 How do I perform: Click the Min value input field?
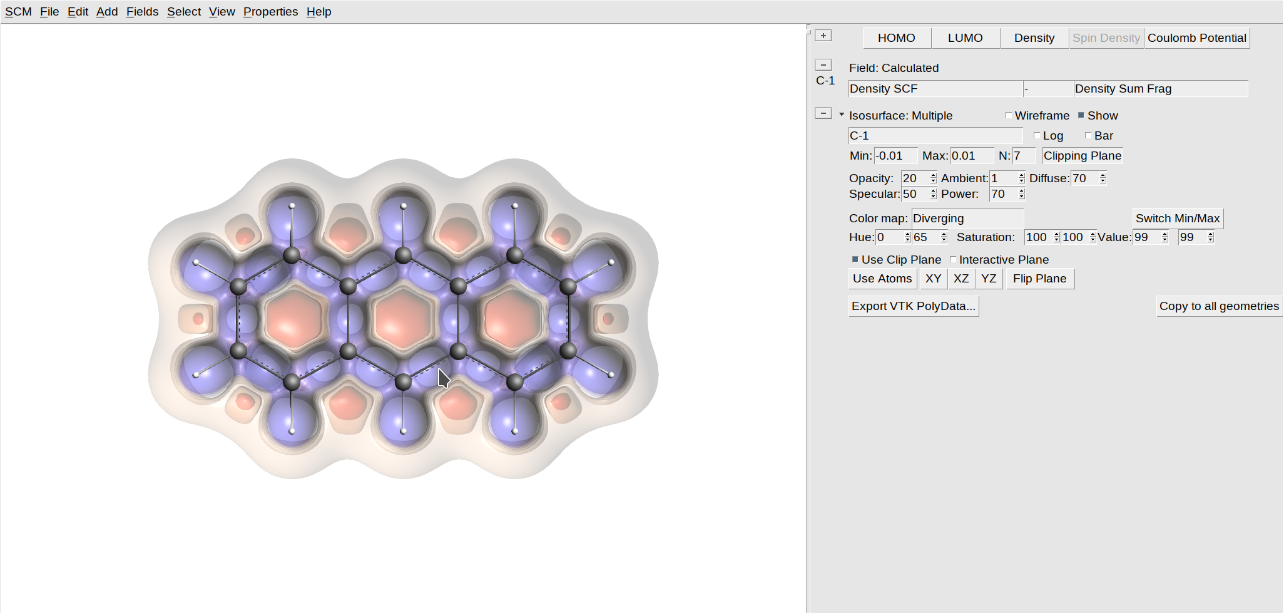(894, 155)
